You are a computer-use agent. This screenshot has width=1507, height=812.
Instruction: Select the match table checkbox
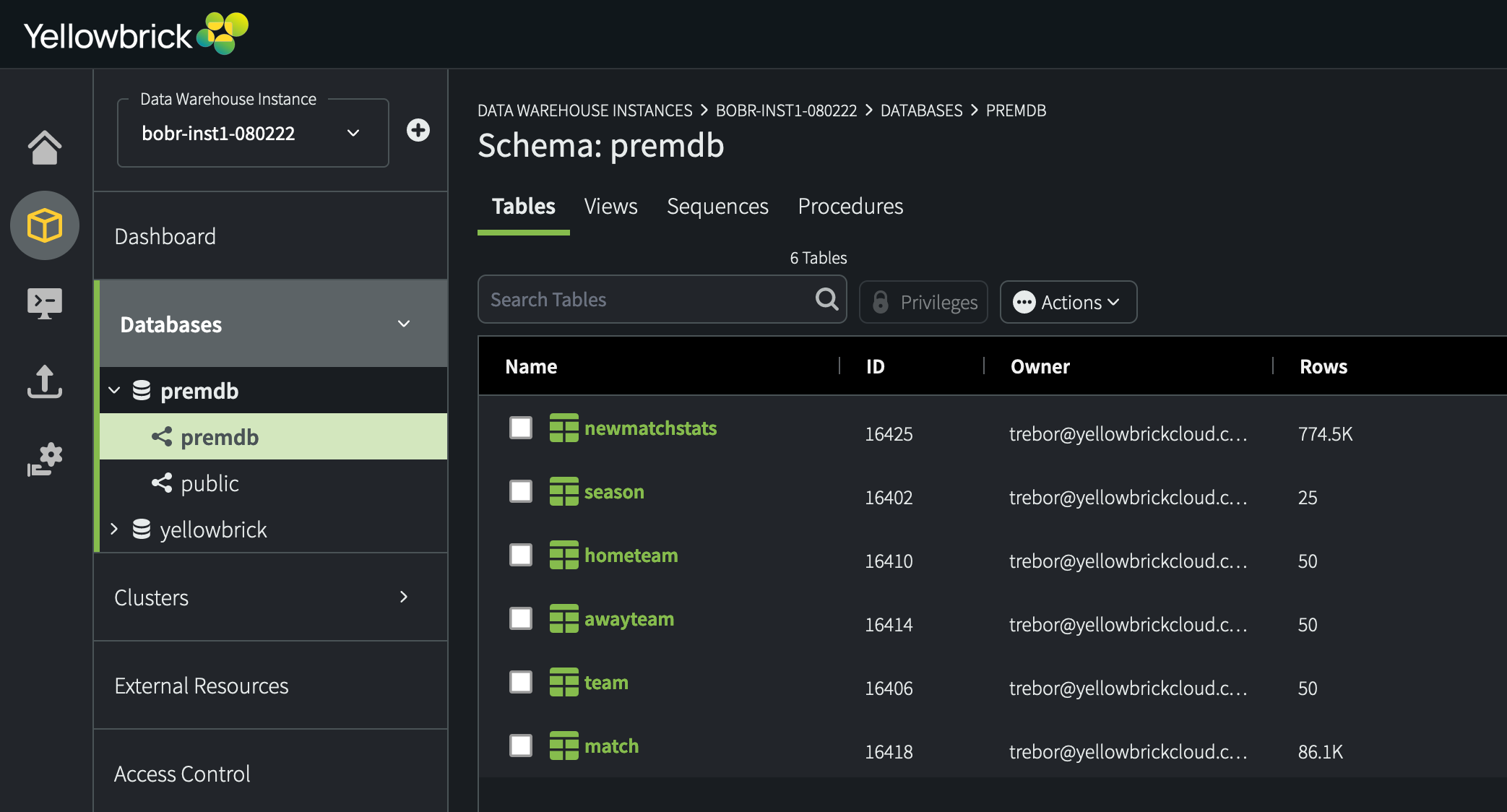click(x=520, y=746)
